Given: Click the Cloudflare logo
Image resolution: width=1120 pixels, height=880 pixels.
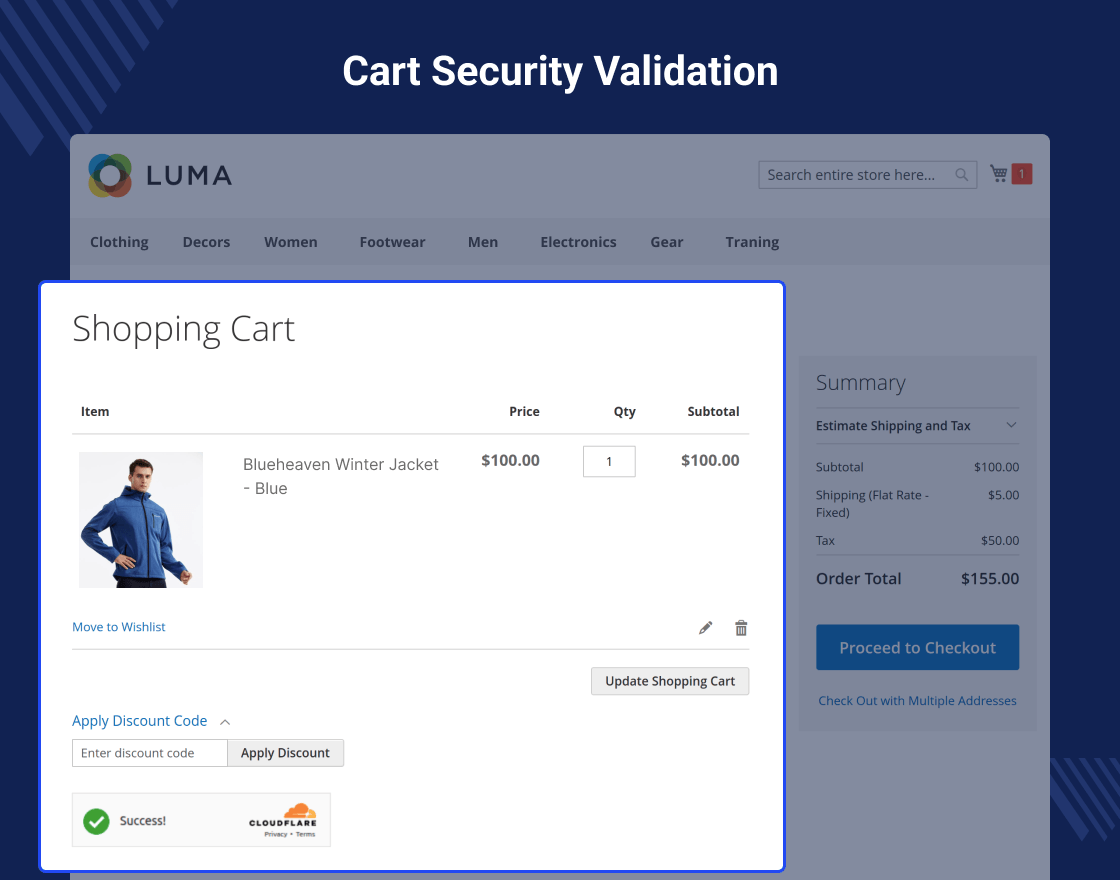Looking at the screenshot, I should [x=283, y=815].
